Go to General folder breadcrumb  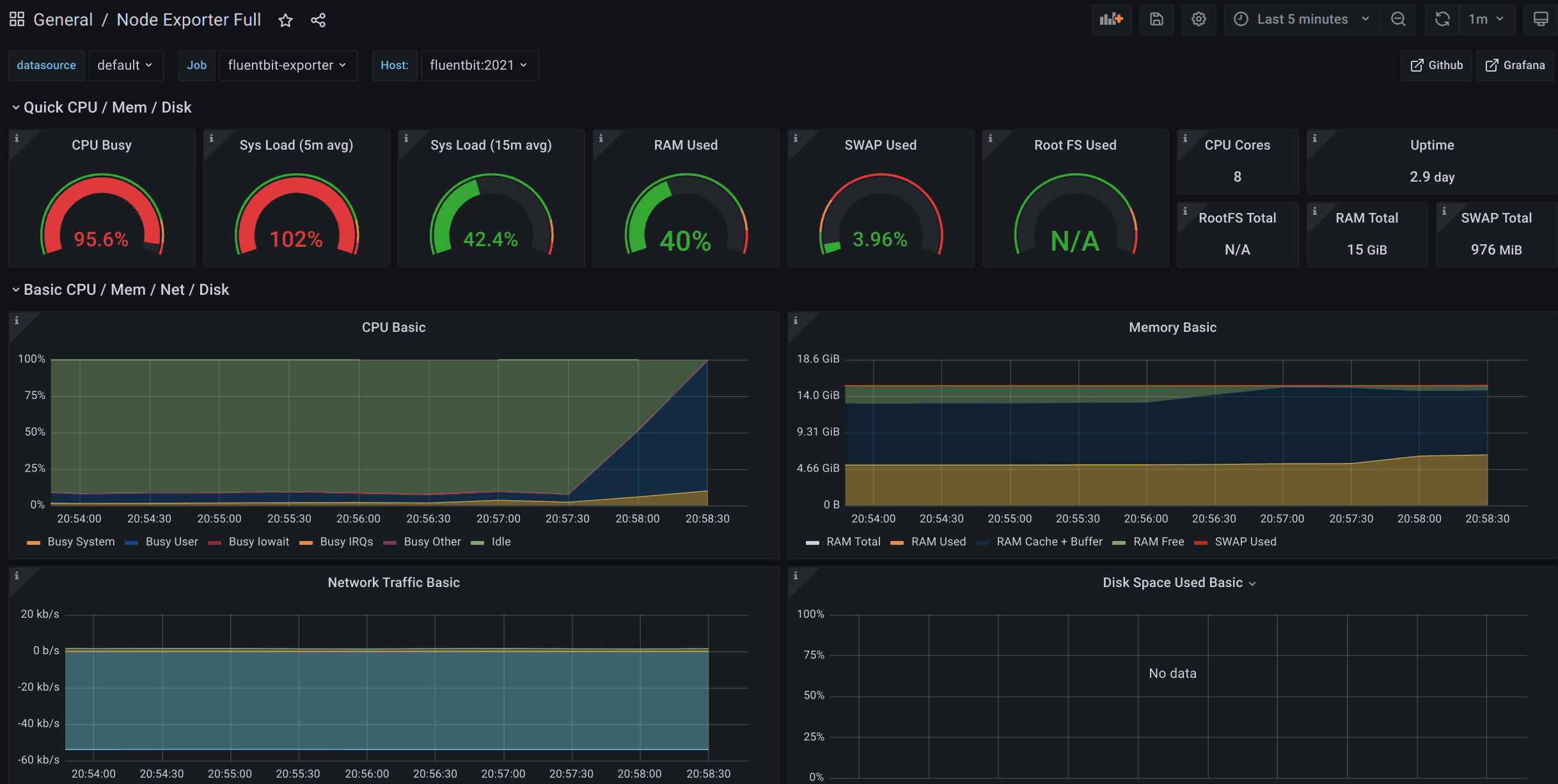pos(63,20)
